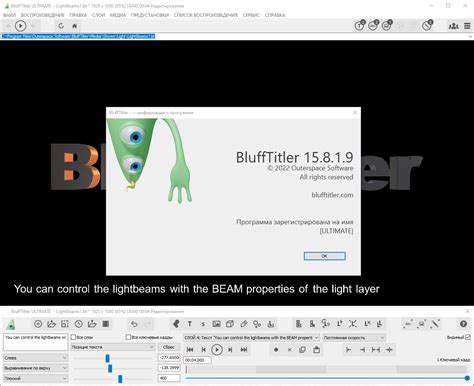Screen dimensions: 474x386
Task: Add a text layer with the T icon
Action: [x=190, y=324]
